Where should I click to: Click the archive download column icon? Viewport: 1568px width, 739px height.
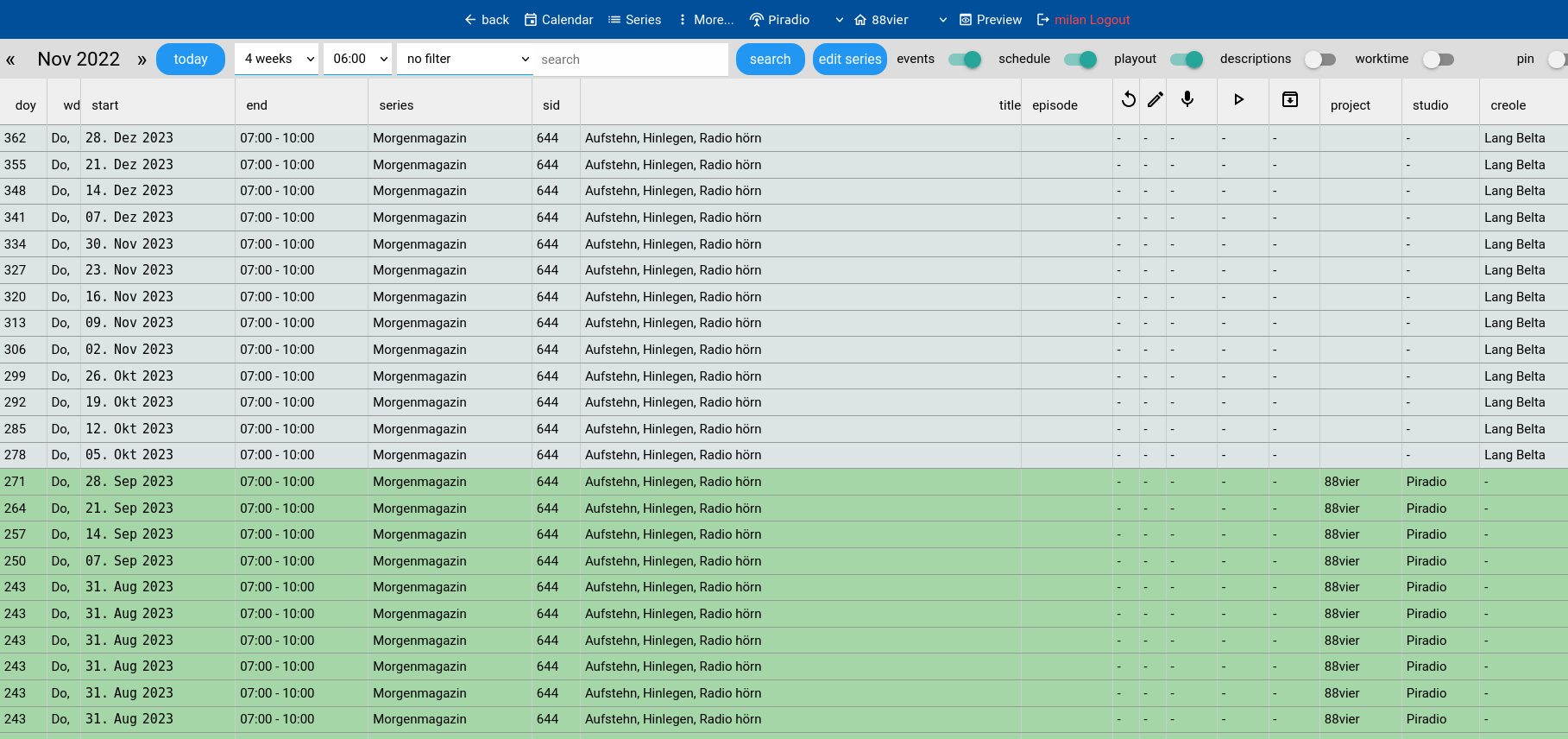(x=1289, y=100)
